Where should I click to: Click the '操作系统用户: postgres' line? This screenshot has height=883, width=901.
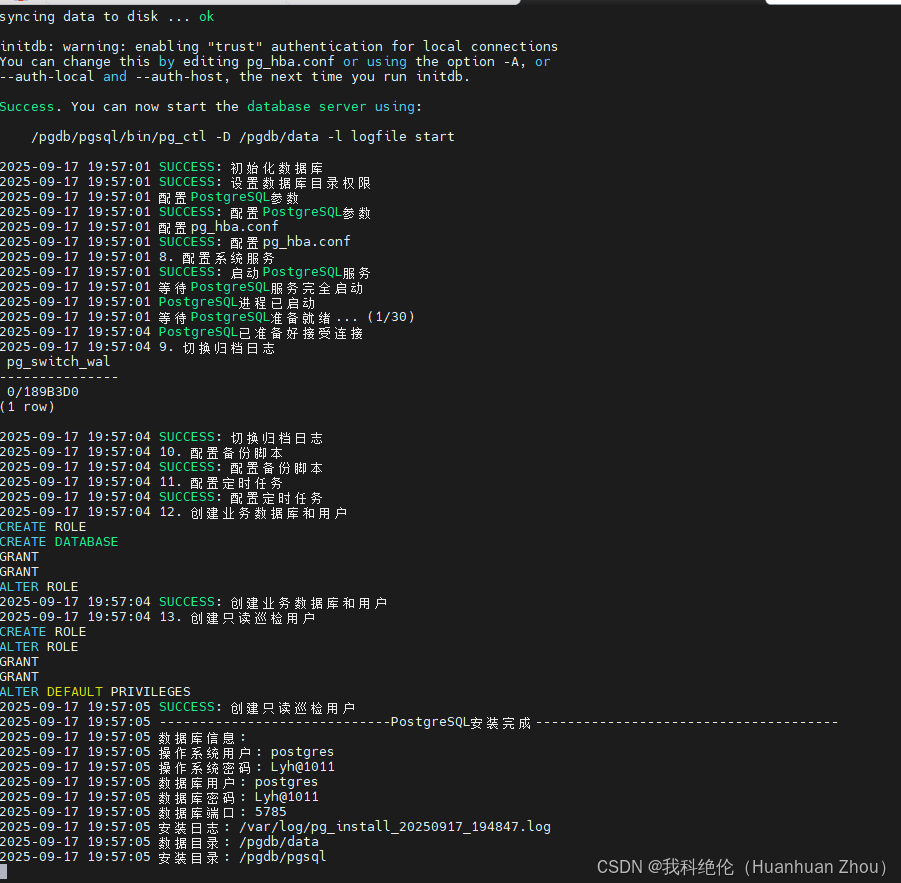pyautogui.click(x=167, y=752)
